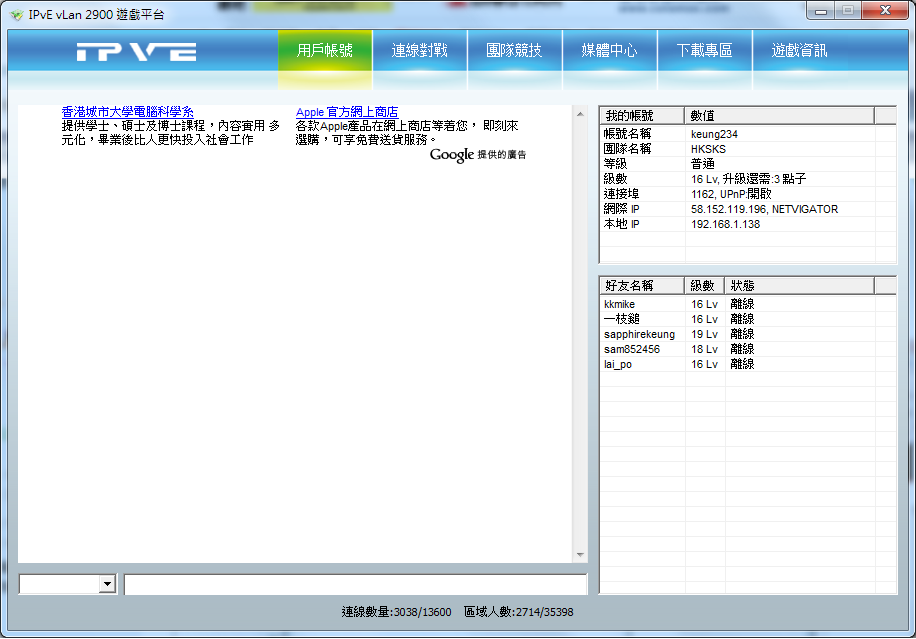The height and width of the screenshot is (639, 916).
Task: Select friend kkmike in friends list
Action: [x=619, y=304]
